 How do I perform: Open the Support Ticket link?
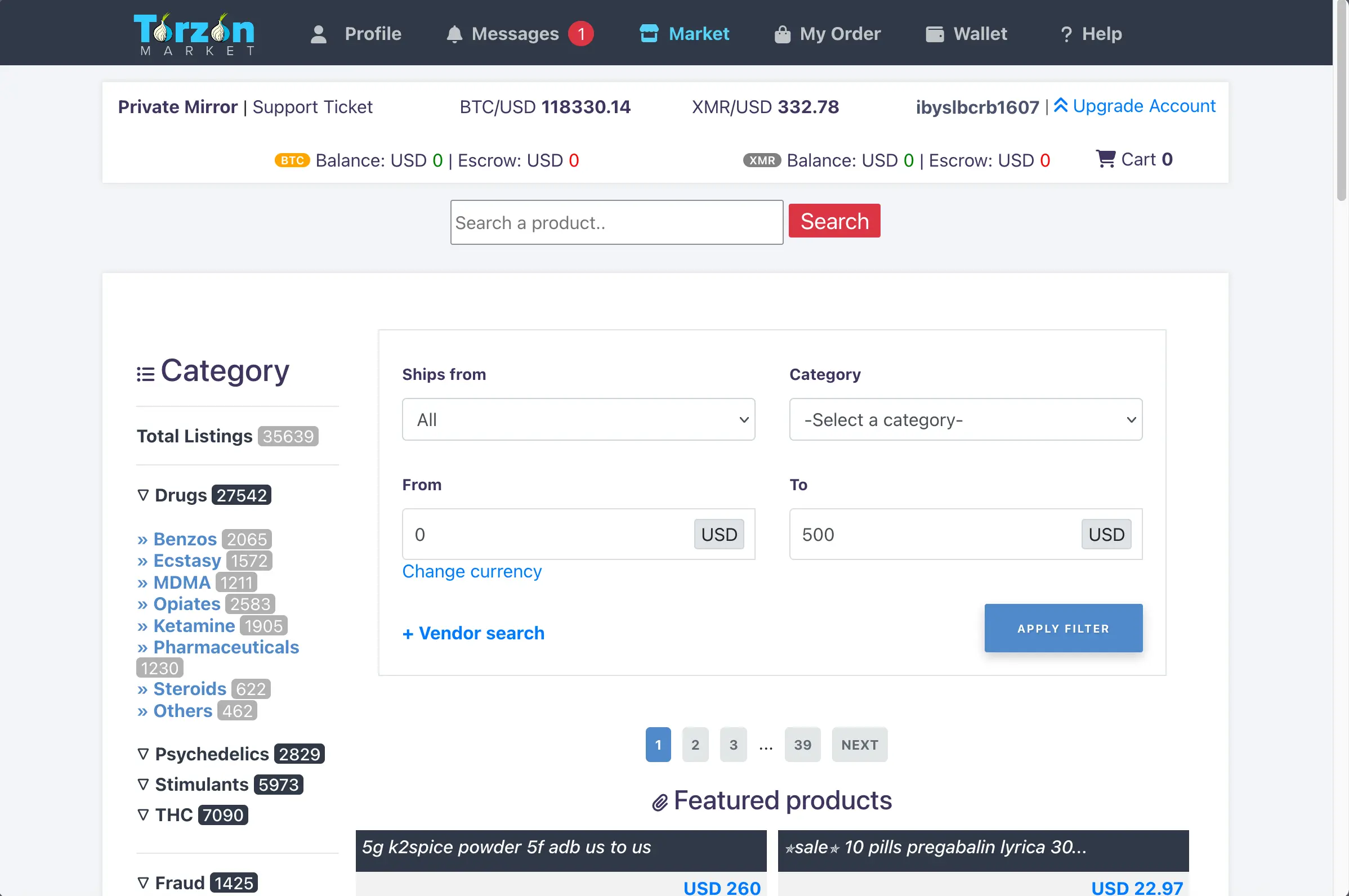tap(312, 107)
